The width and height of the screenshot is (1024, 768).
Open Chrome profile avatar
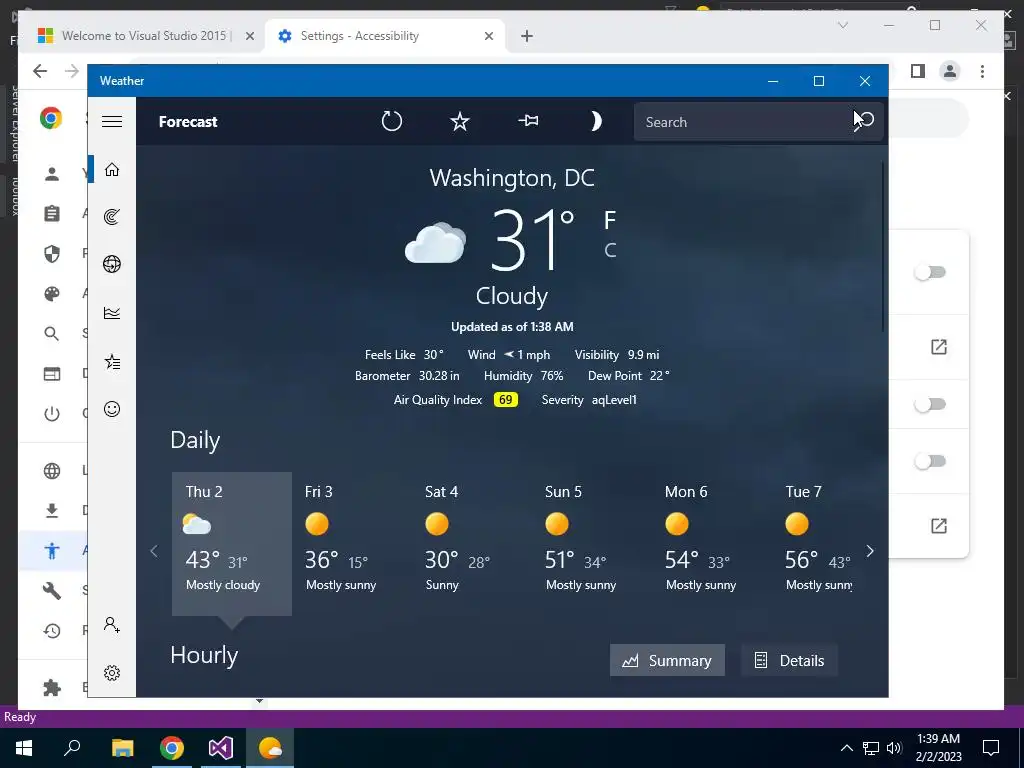(x=950, y=71)
